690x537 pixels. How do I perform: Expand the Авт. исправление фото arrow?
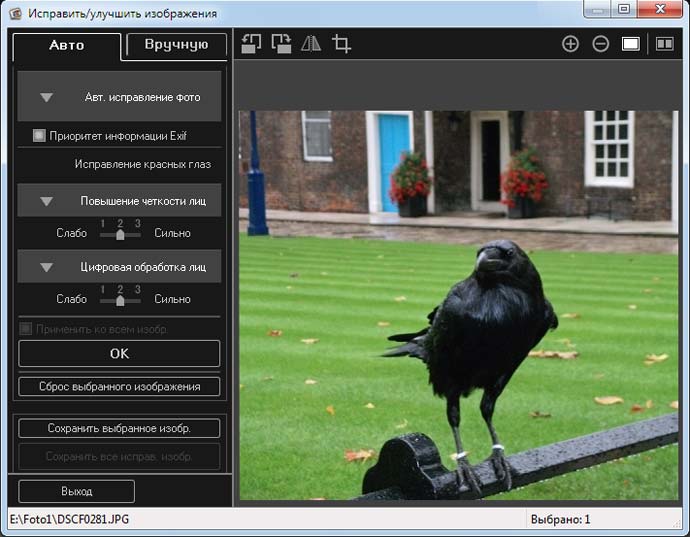pyautogui.click(x=47, y=97)
